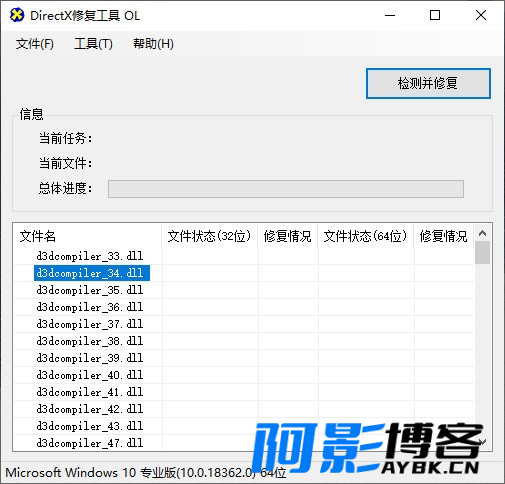This screenshot has height=484, width=505.
Task: Click the 检测并修复 button
Action: 428,83
